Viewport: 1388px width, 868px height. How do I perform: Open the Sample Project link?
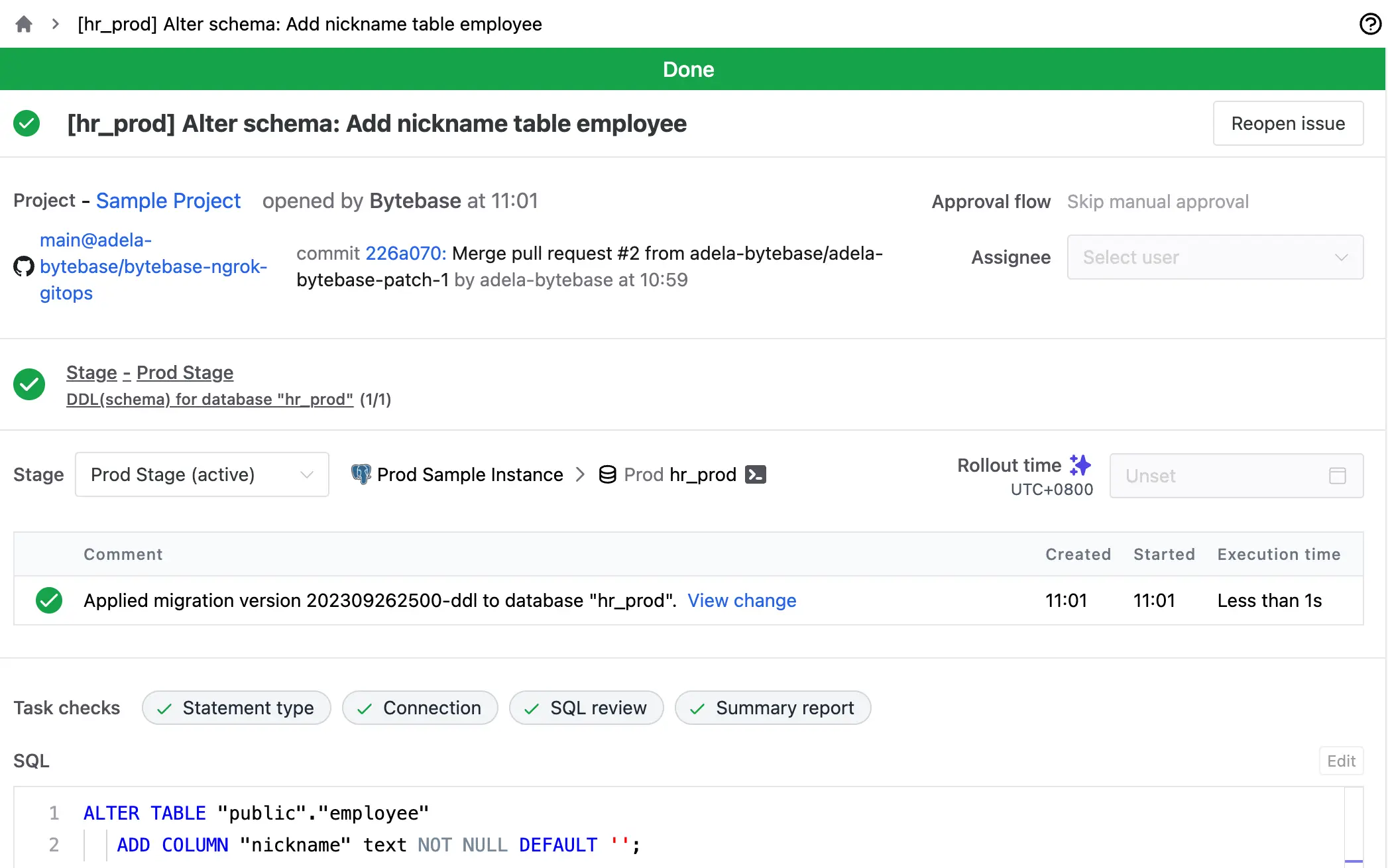168,201
